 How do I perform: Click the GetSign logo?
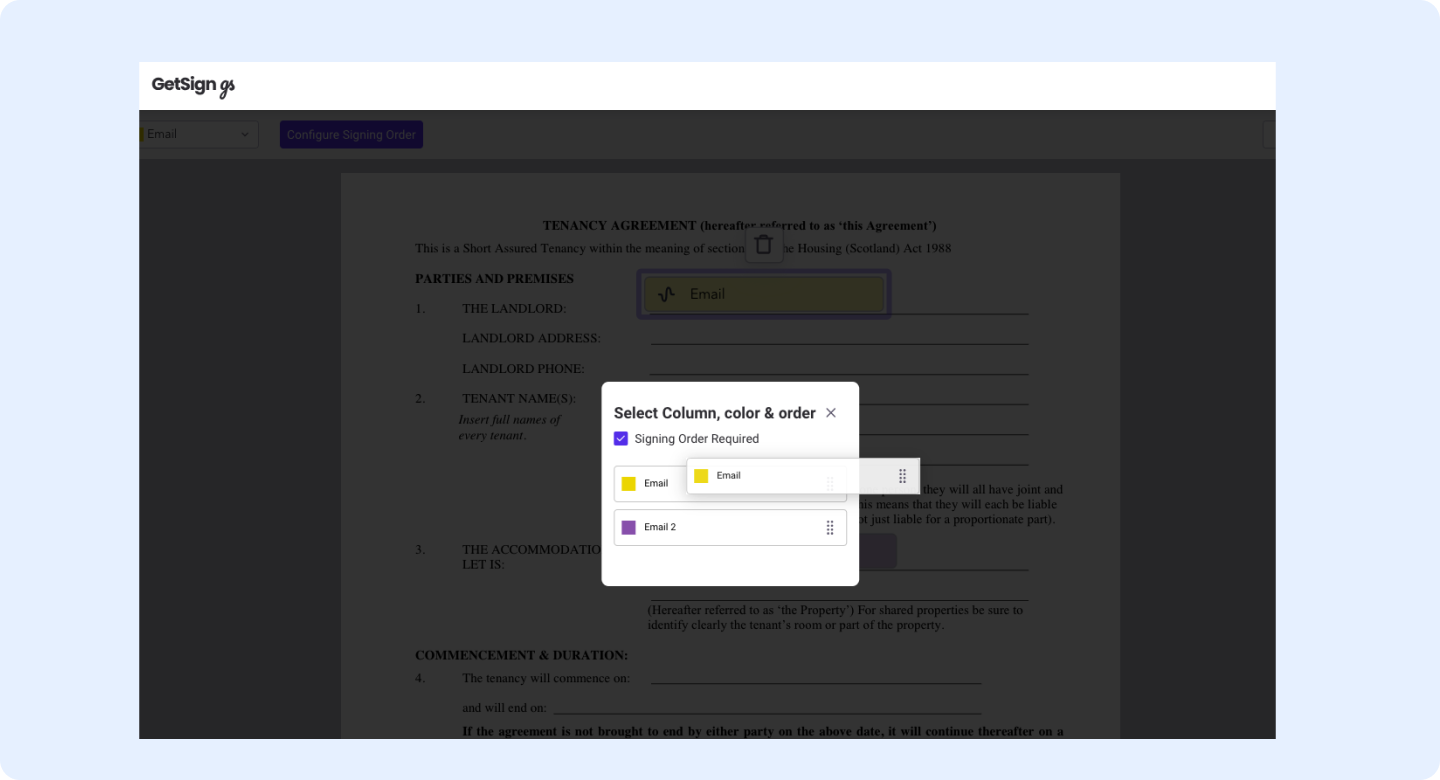point(193,85)
